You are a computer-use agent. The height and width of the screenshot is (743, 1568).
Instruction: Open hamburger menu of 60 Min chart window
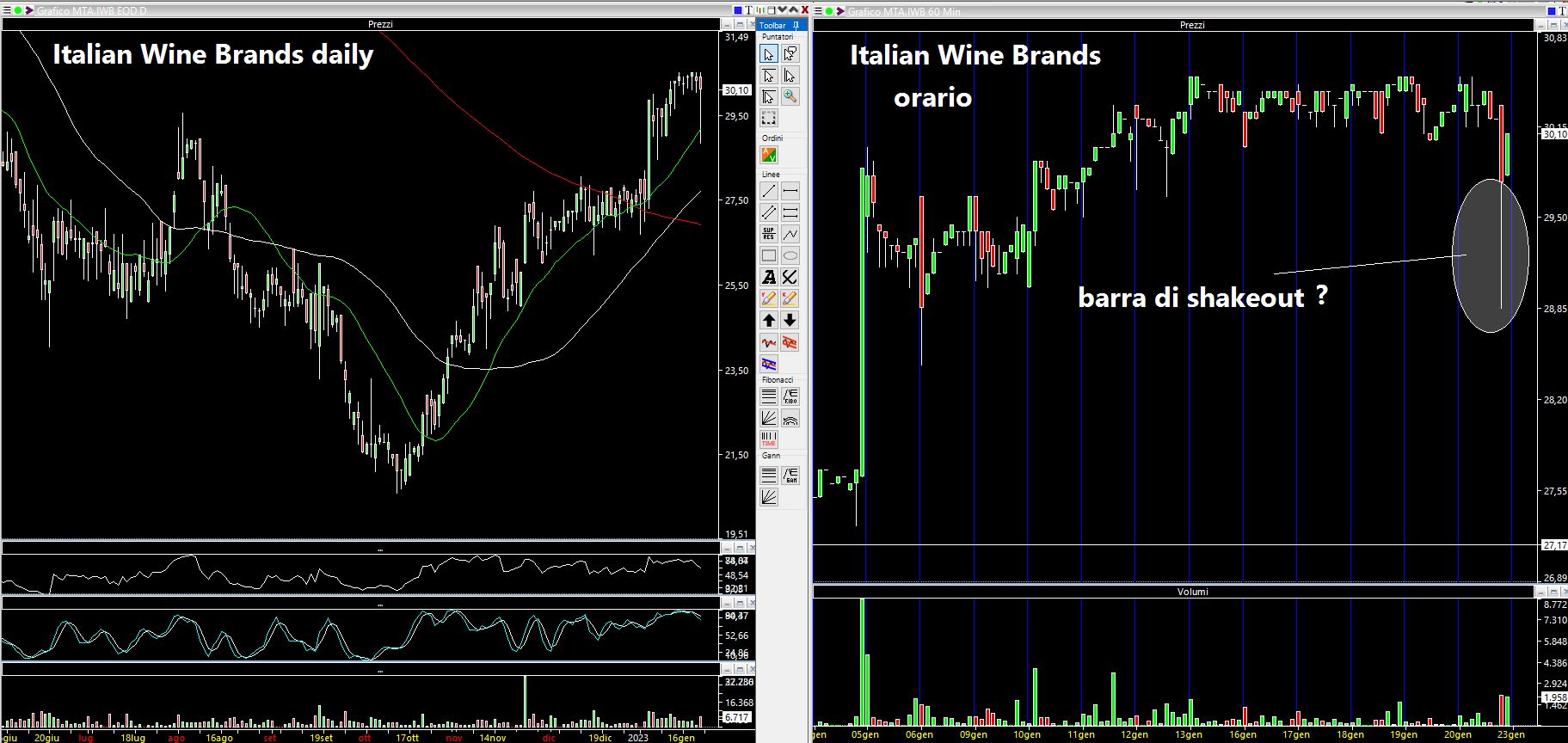tap(817, 10)
